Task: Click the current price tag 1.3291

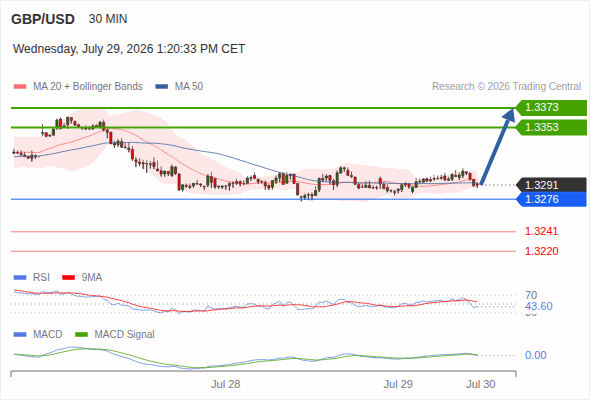Action: (551, 185)
